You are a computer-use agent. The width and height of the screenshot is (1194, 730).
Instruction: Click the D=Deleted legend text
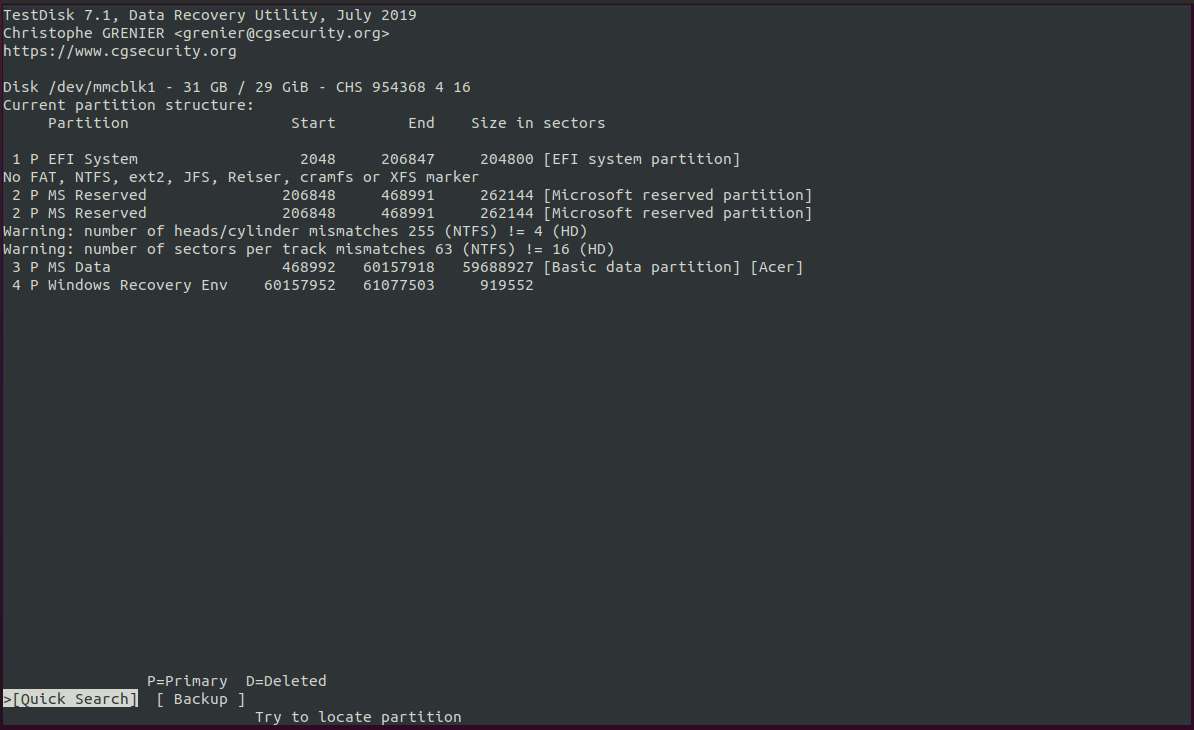(286, 681)
